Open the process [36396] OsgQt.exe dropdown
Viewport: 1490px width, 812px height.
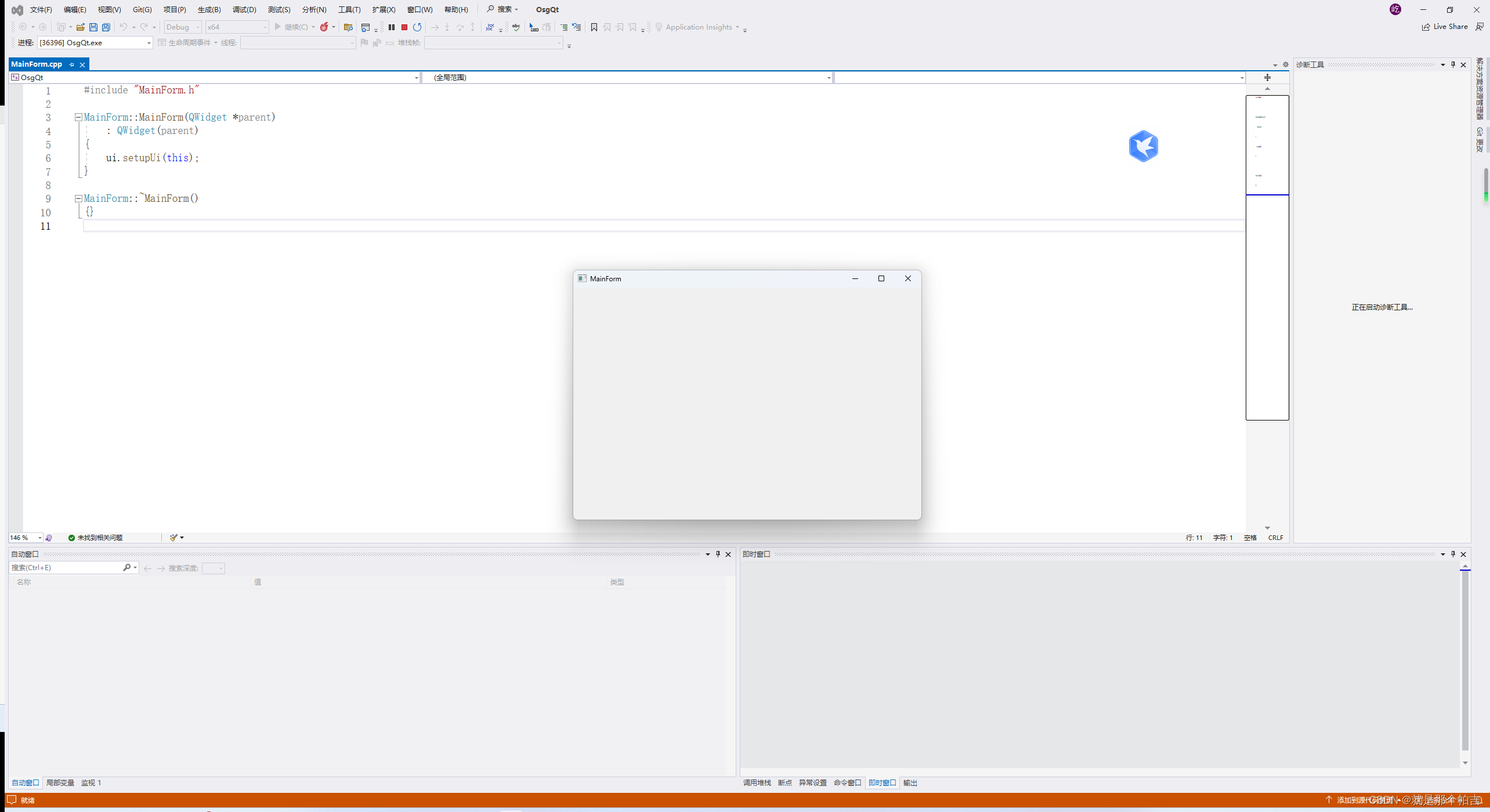coord(95,43)
